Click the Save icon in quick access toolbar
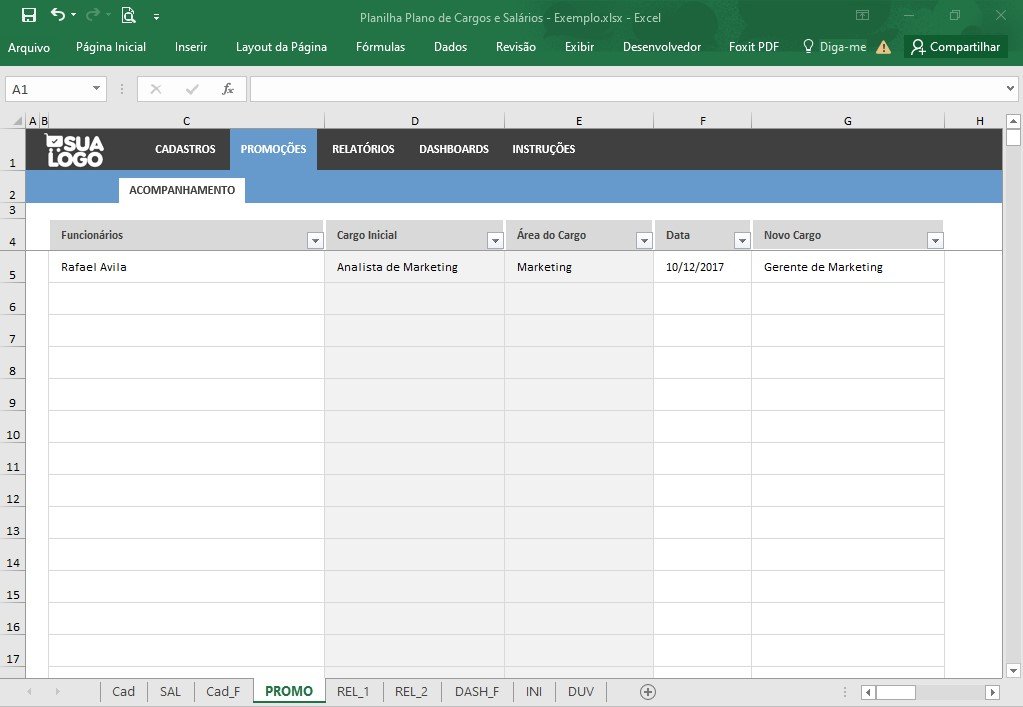Image resolution: width=1023 pixels, height=707 pixels. (29, 15)
